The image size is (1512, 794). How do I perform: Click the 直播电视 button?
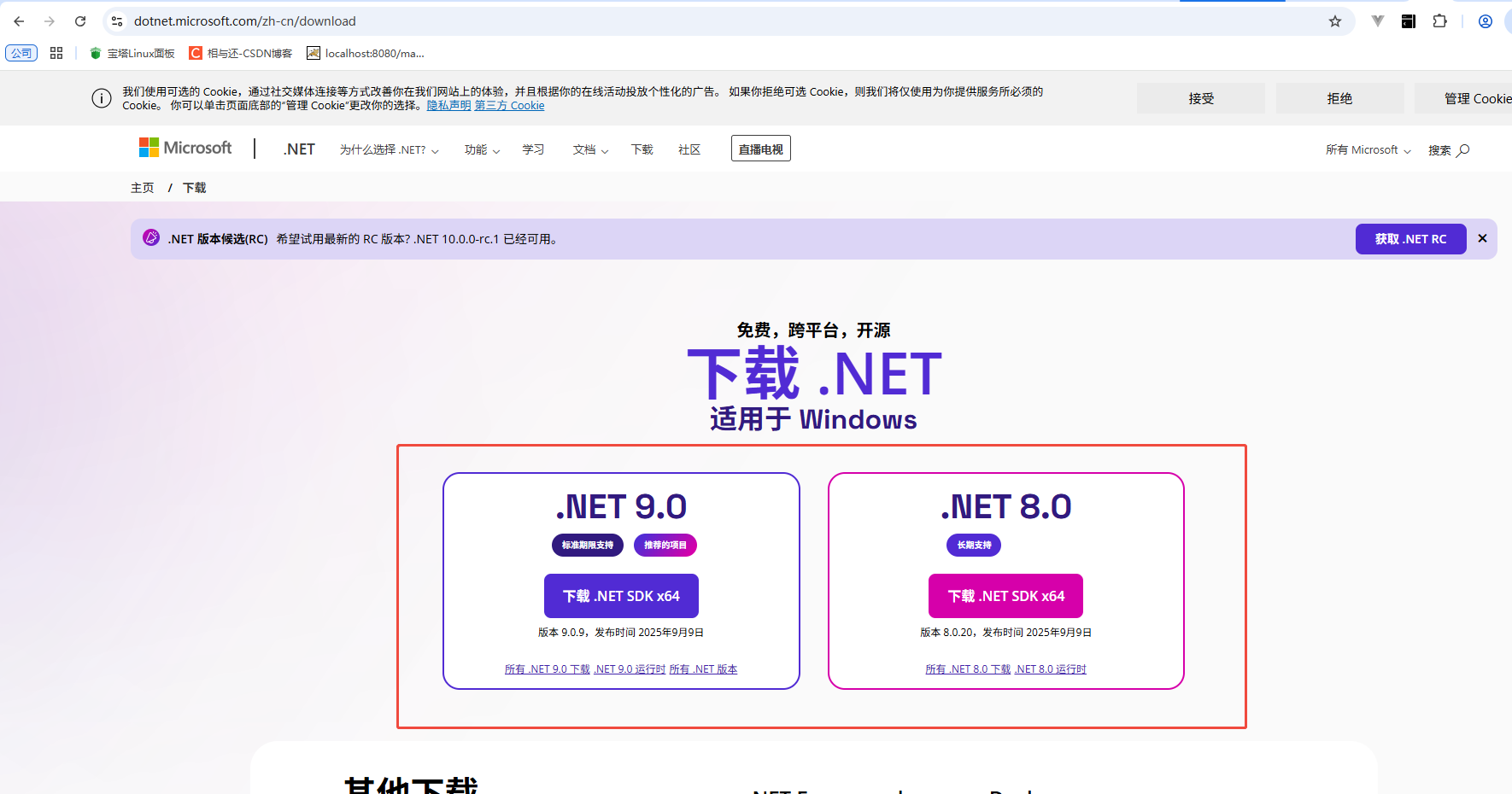coord(760,149)
